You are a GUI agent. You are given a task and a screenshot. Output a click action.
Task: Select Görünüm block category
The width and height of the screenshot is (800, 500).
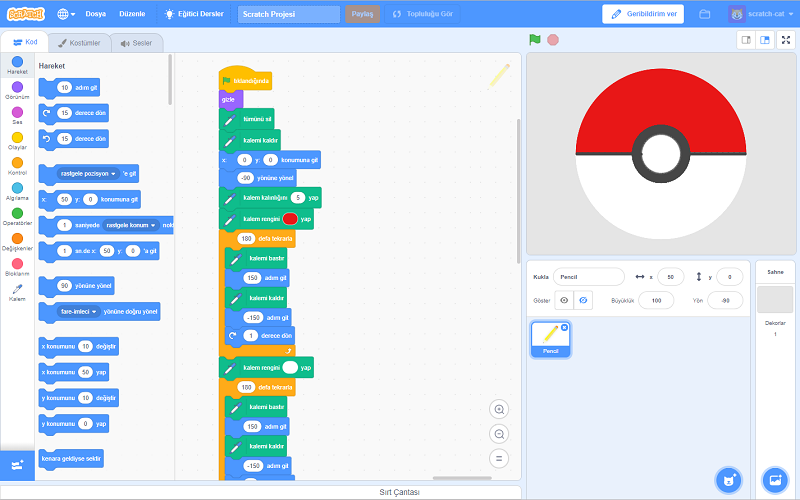pyautogui.click(x=17, y=90)
